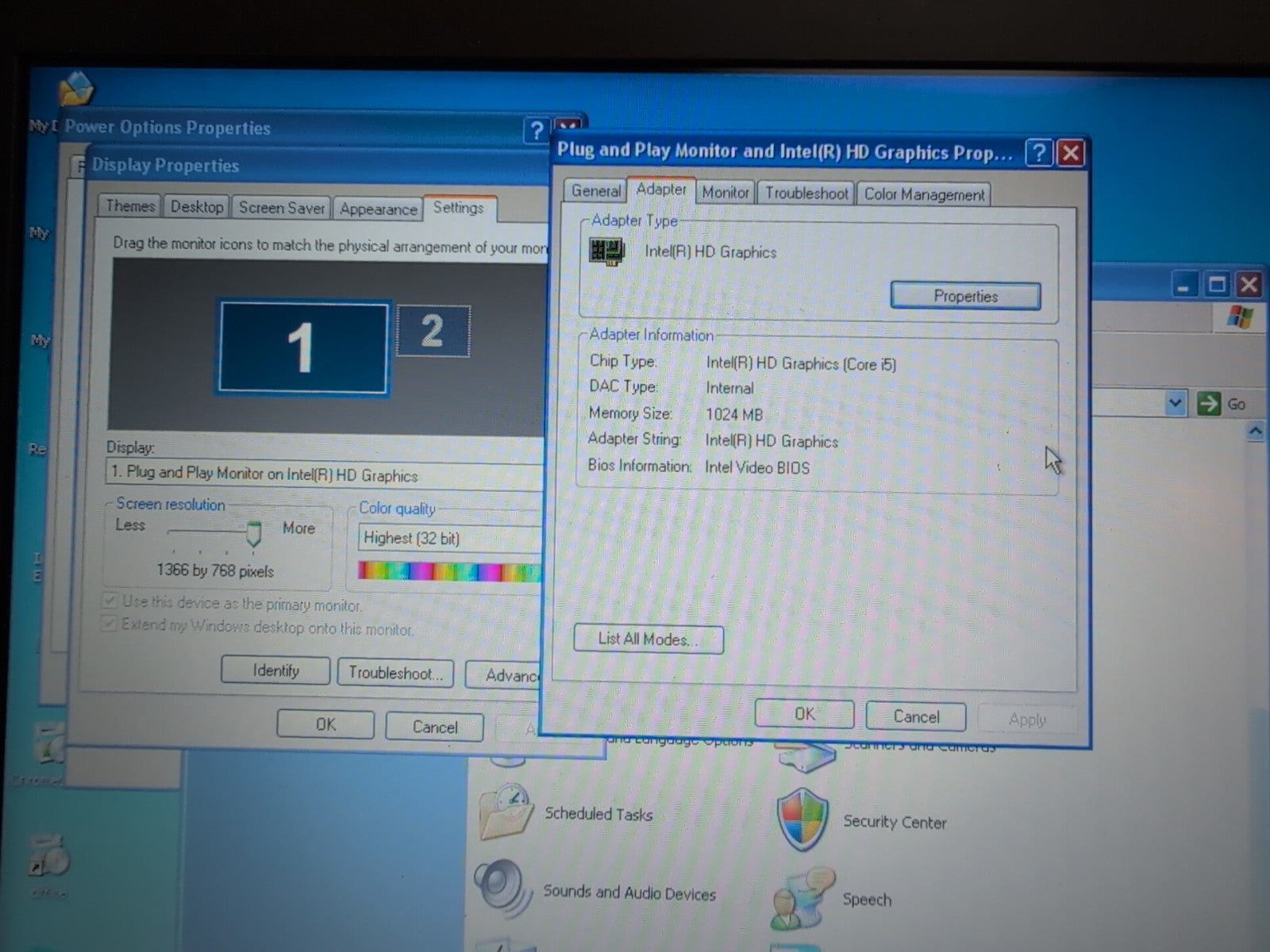Minimize the Control Panel window
Screen dimensions: 1270x952
[x=1183, y=285]
